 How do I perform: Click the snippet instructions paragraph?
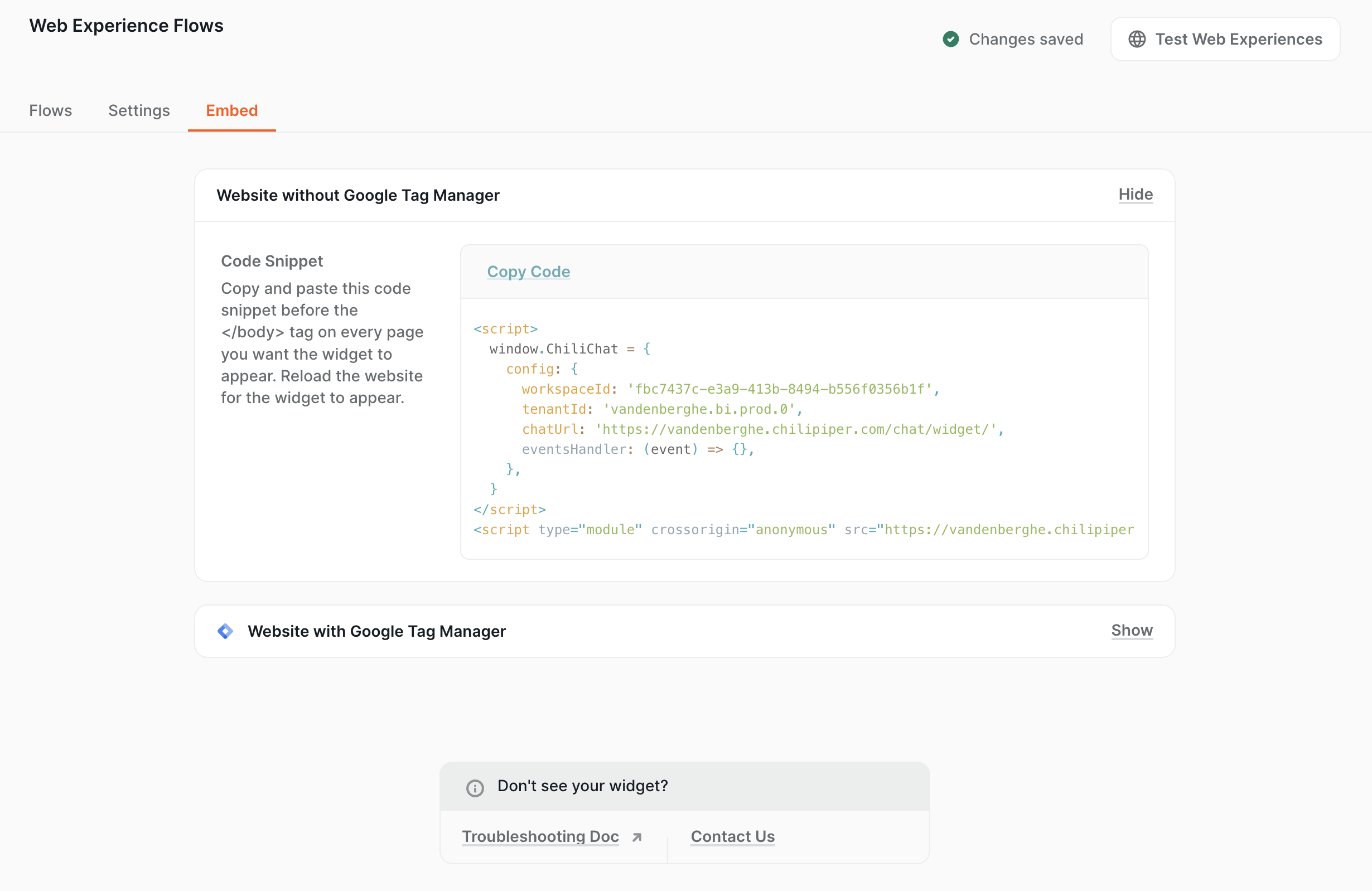[322, 343]
